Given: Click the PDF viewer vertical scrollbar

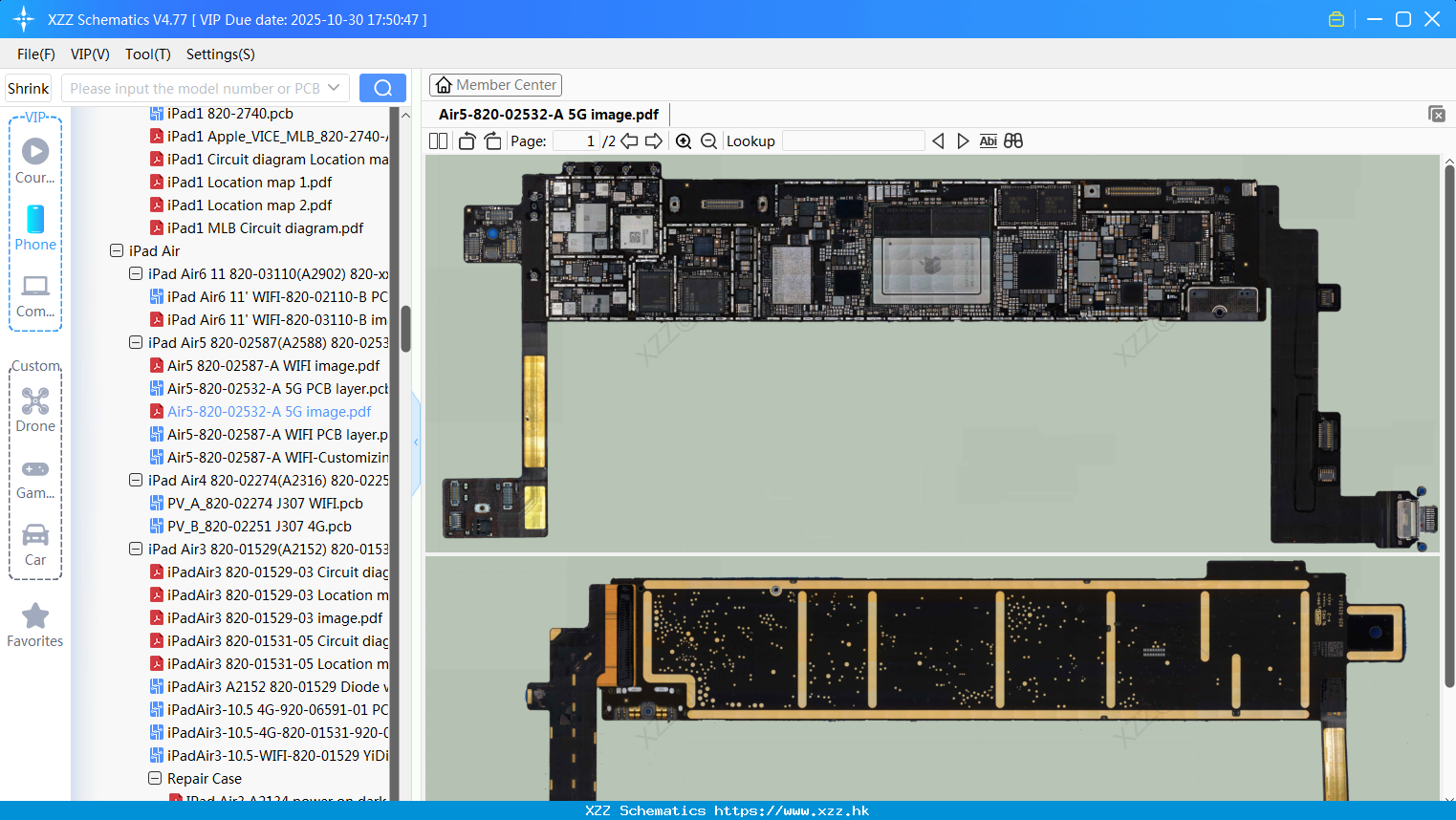Looking at the screenshot, I should (1449, 425).
